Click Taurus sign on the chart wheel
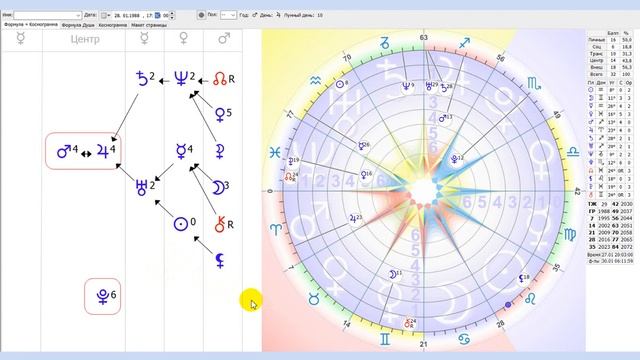The width and height of the screenshot is (640, 360). tap(314, 299)
